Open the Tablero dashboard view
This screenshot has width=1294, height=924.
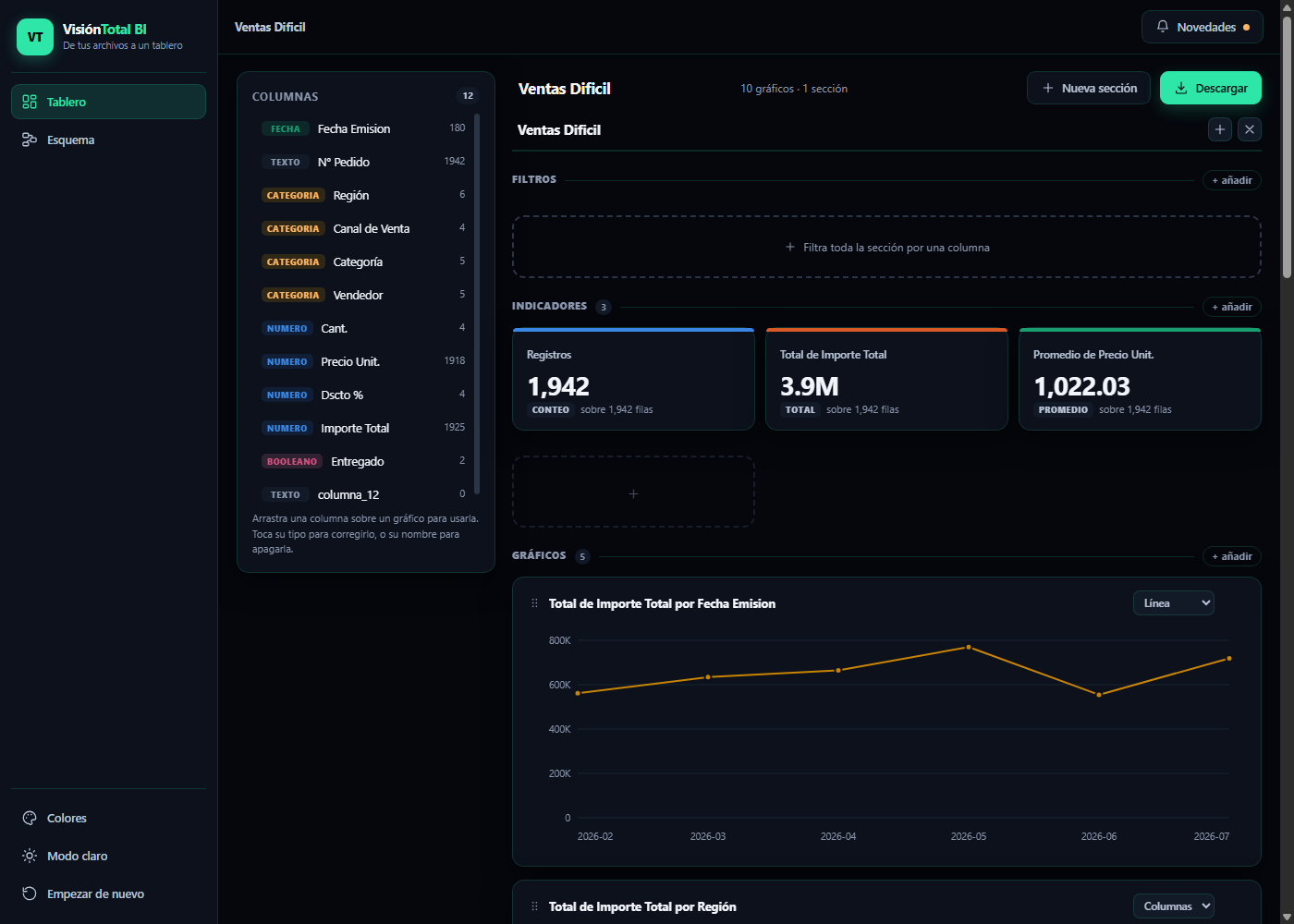[108, 102]
